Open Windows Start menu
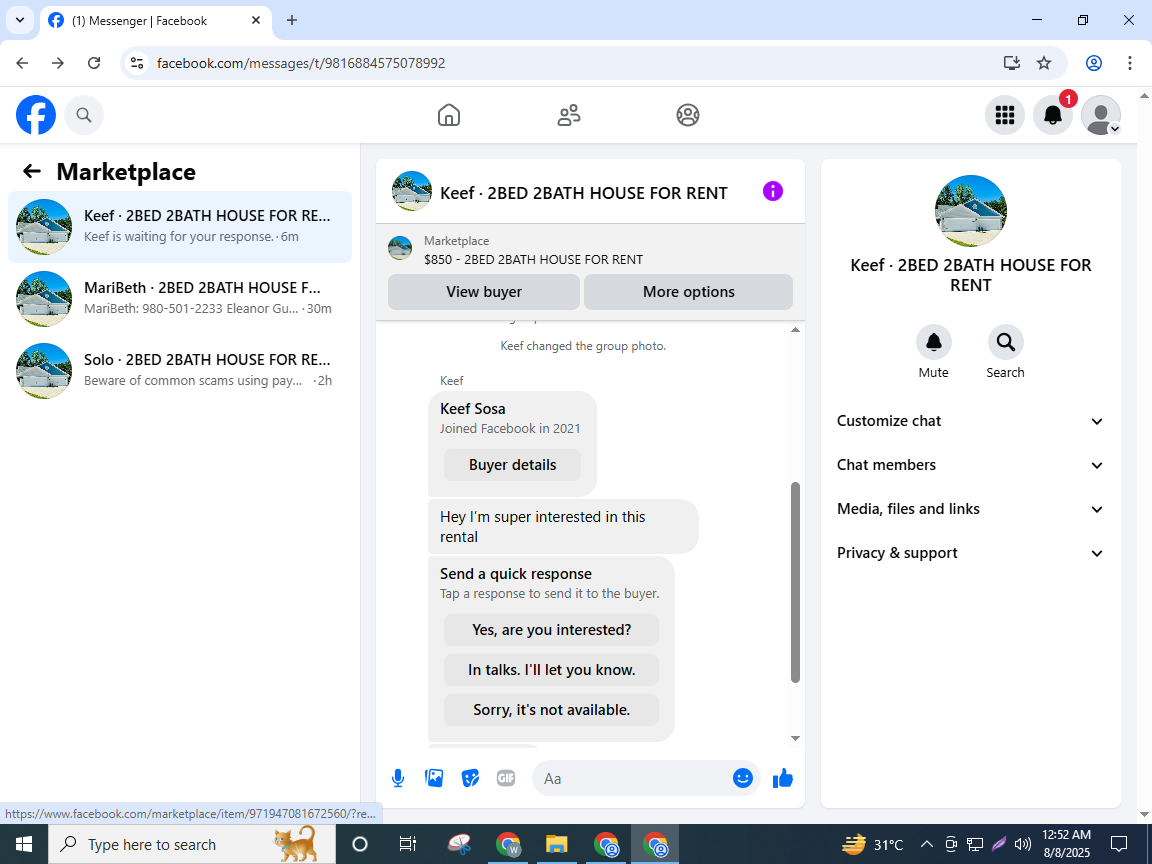This screenshot has width=1152, height=864. [24, 844]
